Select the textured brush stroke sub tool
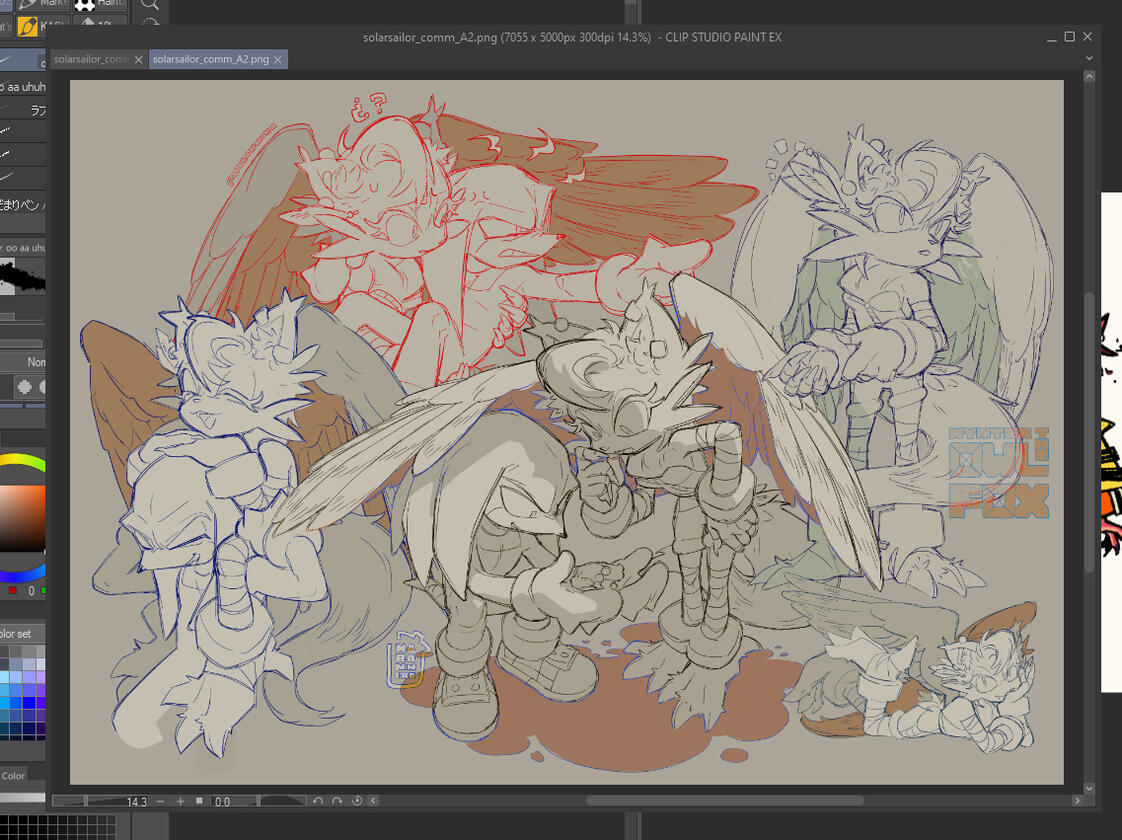This screenshot has height=840, width=1122. tap(20, 277)
